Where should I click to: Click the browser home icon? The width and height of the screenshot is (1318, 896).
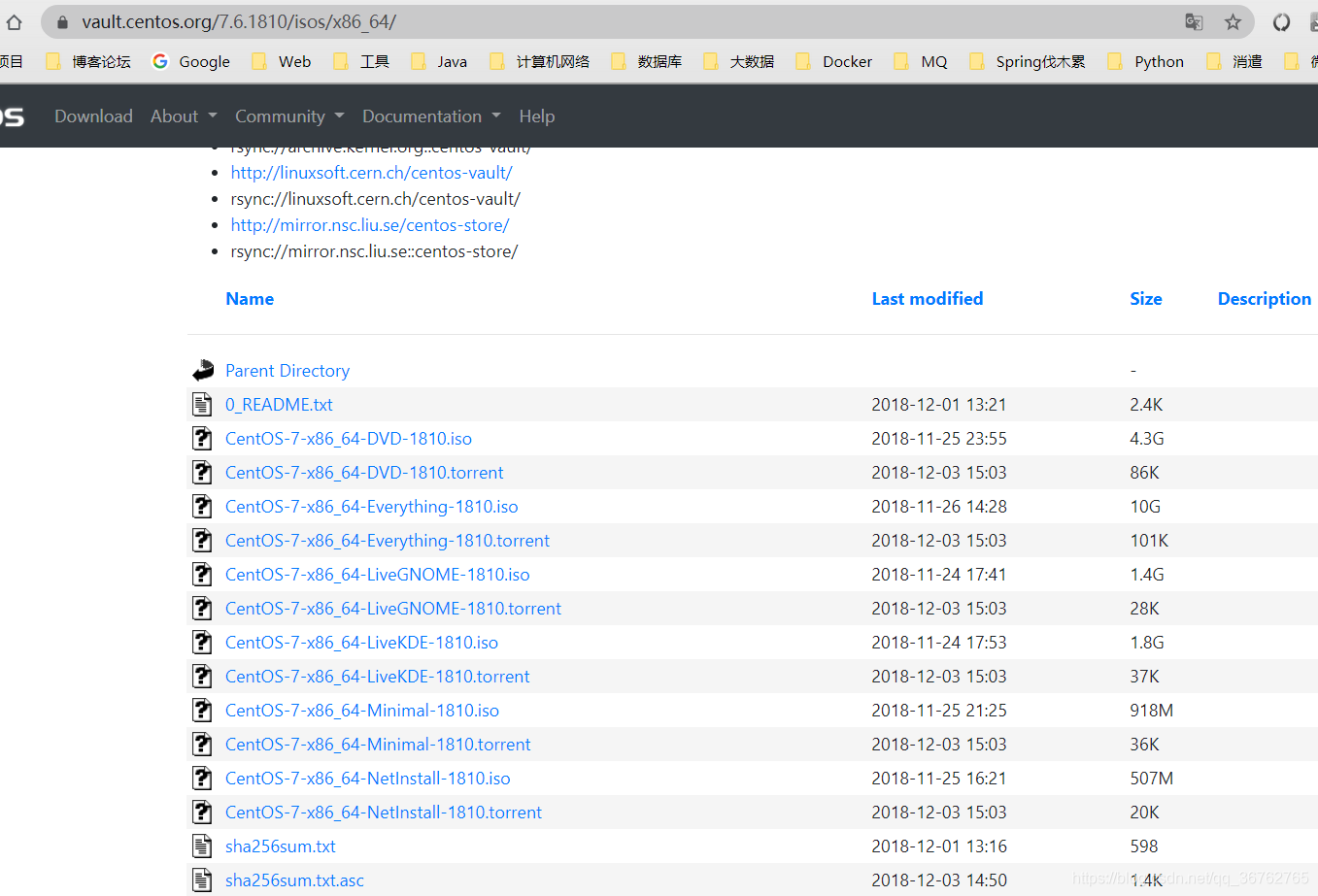click(x=14, y=21)
